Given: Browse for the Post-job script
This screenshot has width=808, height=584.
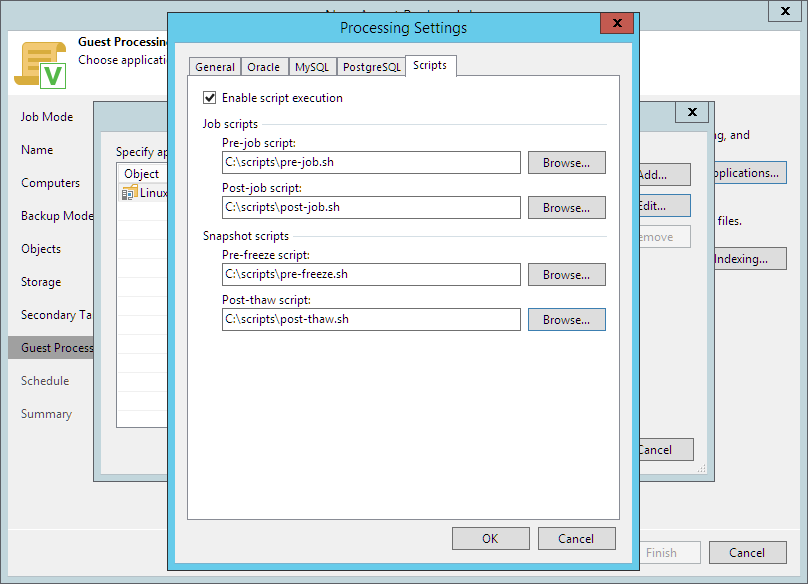Looking at the screenshot, I should tap(566, 207).
